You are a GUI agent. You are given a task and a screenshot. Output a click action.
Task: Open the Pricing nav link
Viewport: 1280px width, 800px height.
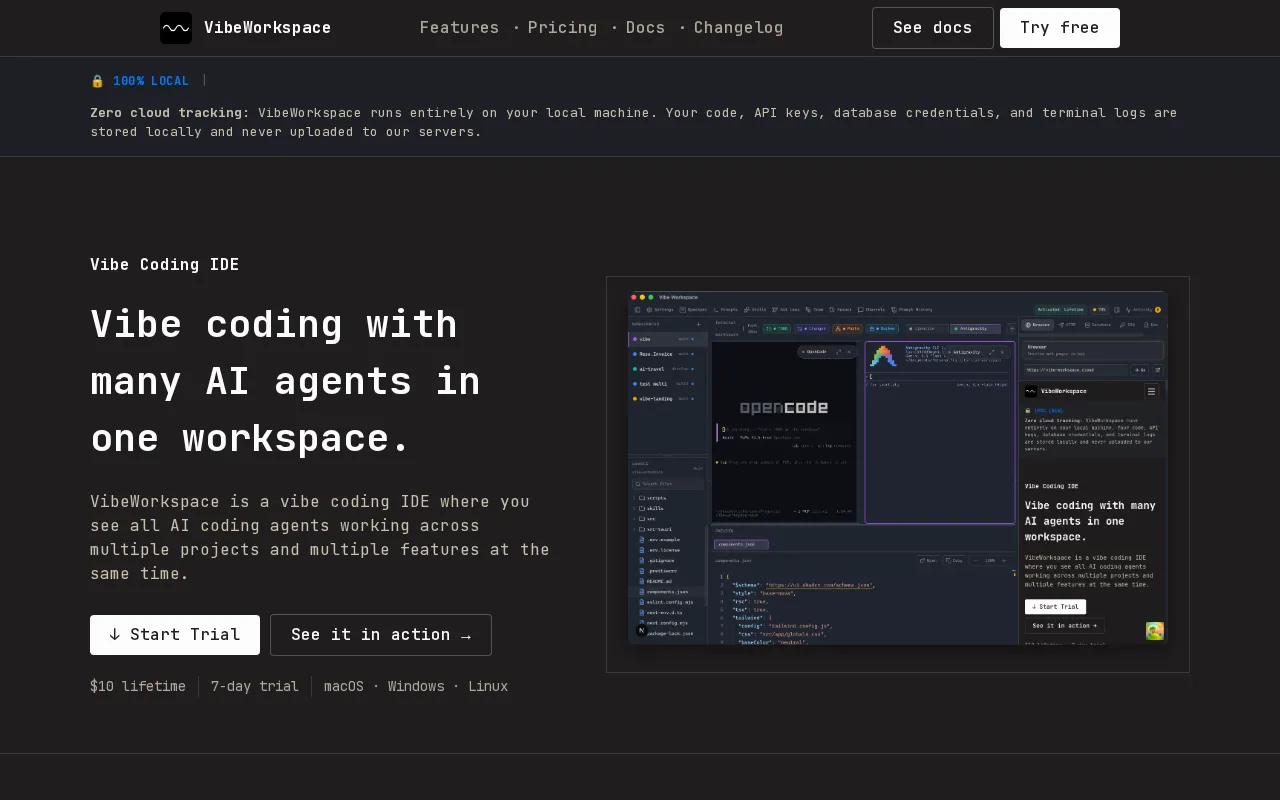point(562,28)
